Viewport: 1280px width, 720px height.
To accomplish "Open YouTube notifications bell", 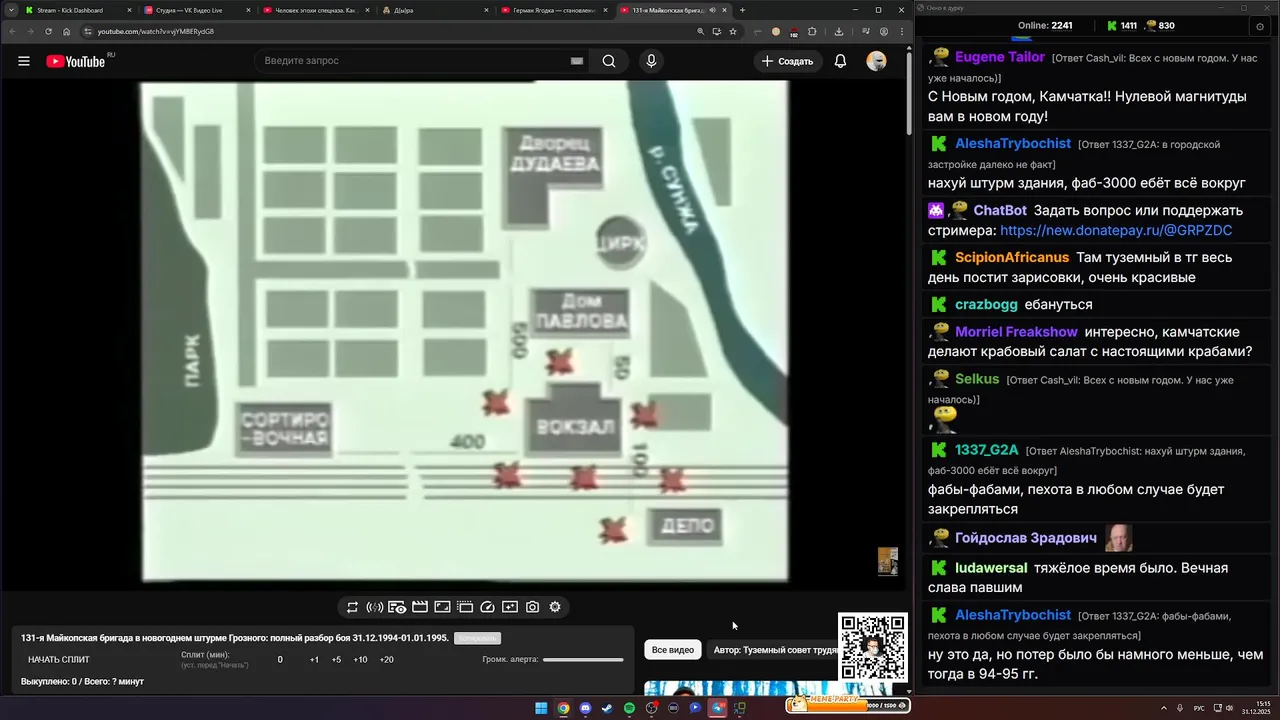I will click(x=840, y=61).
